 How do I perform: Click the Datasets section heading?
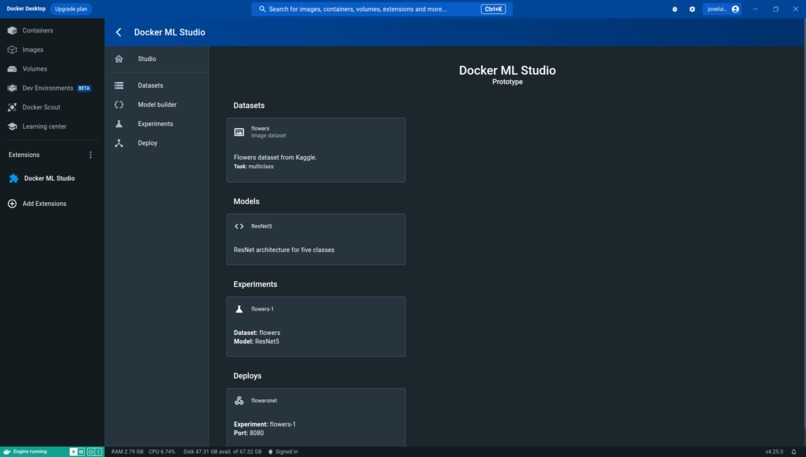(249, 105)
